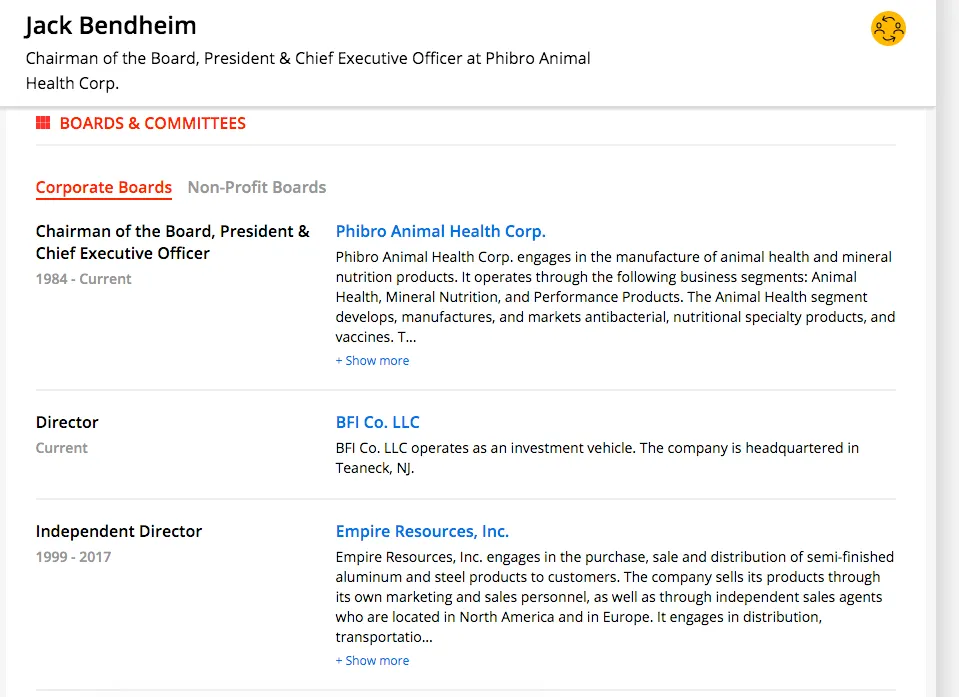Image resolution: width=959 pixels, height=697 pixels.
Task: Click the red grid icon beside Boards & Committees
Action: coord(43,123)
